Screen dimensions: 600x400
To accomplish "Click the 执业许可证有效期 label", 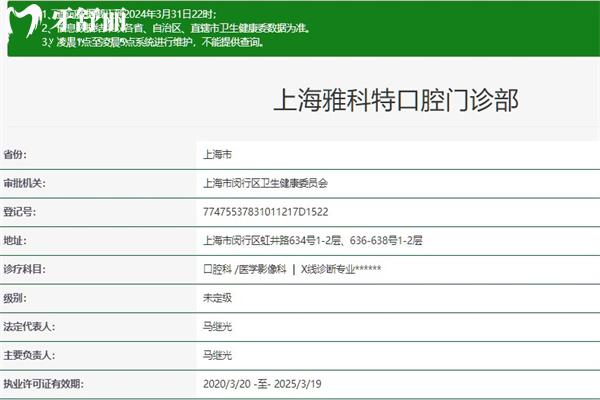I will pyautogui.click(x=43, y=384).
